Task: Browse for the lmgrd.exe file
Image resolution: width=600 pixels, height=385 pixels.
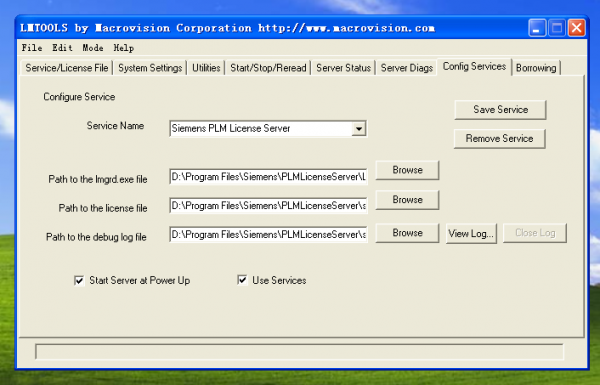Action: tap(407, 170)
